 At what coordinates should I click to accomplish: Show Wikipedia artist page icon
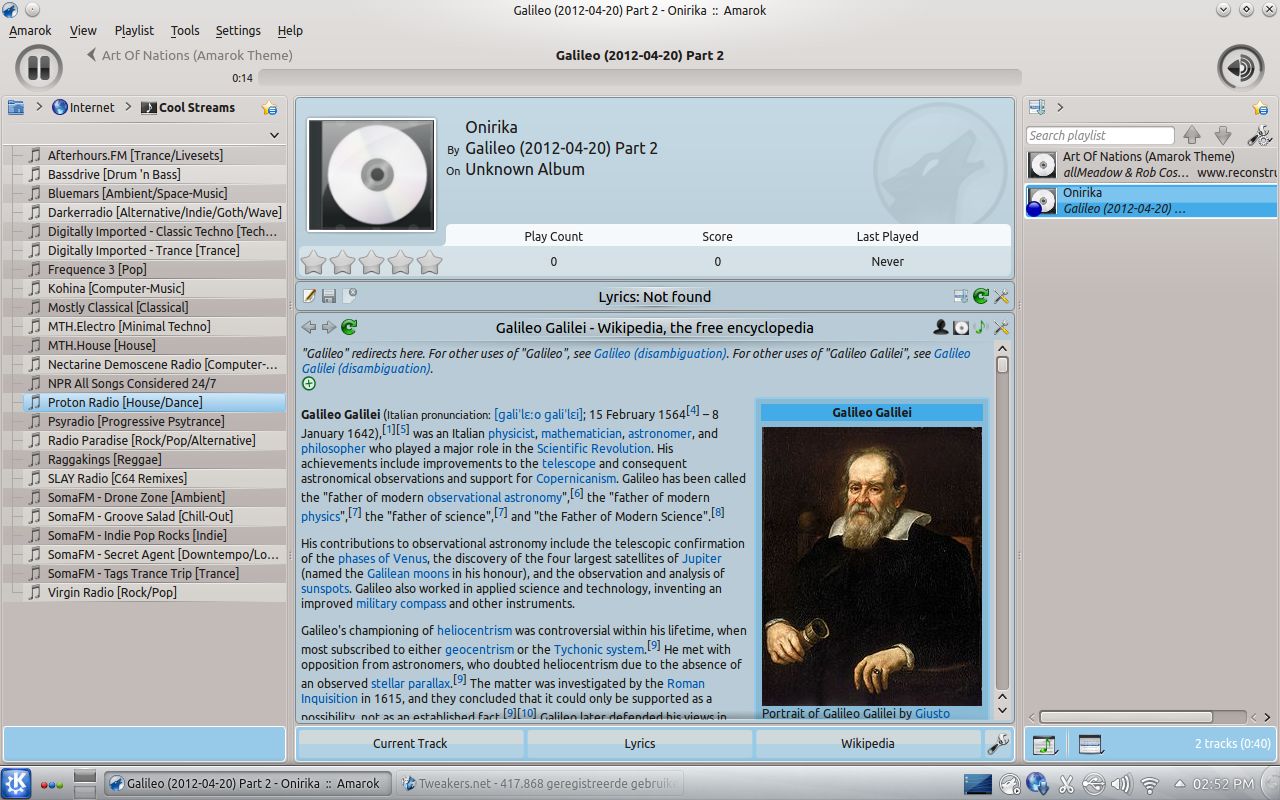coord(941,327)
